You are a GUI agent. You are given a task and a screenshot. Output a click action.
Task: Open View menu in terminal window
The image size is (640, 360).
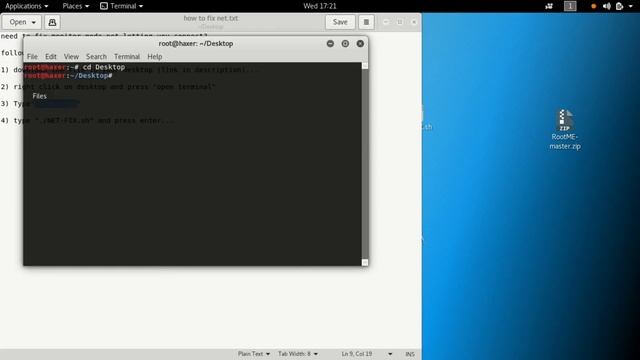tap(71, 56)
